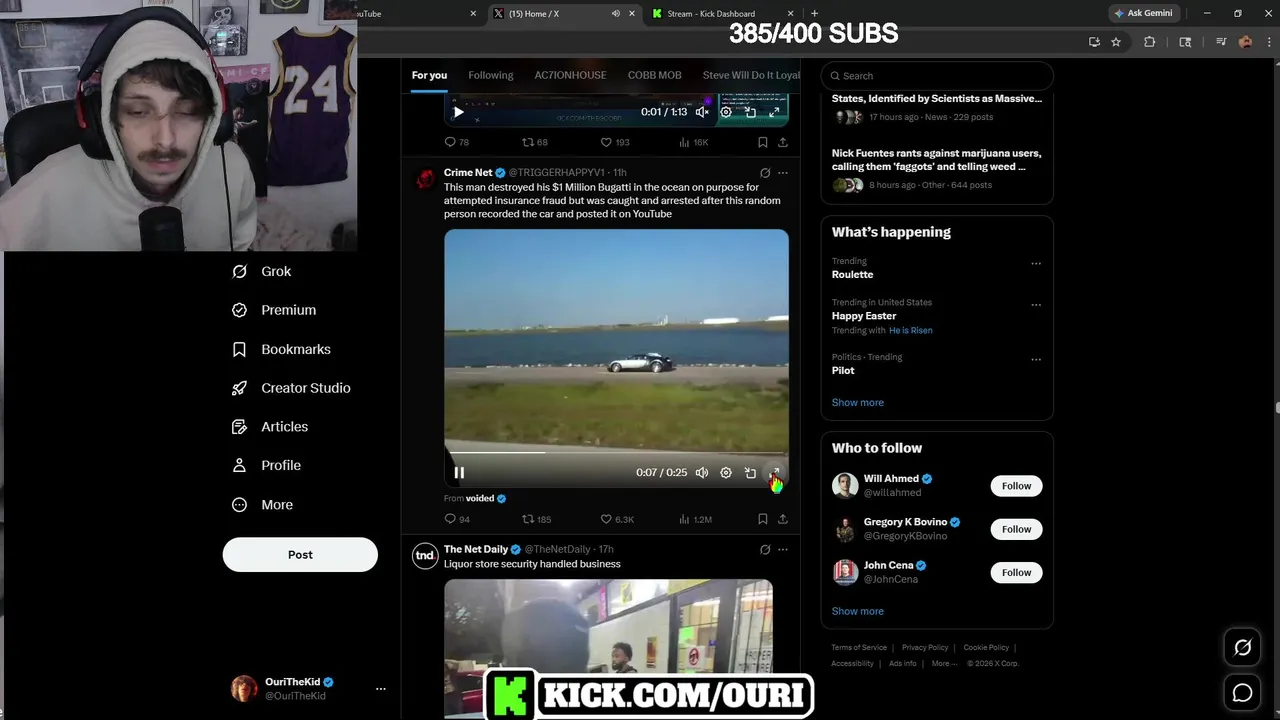1280x720 pixels.
Task: Open Creator Studio rocket item
Action: pyautogui.click(x=291, y=388)
